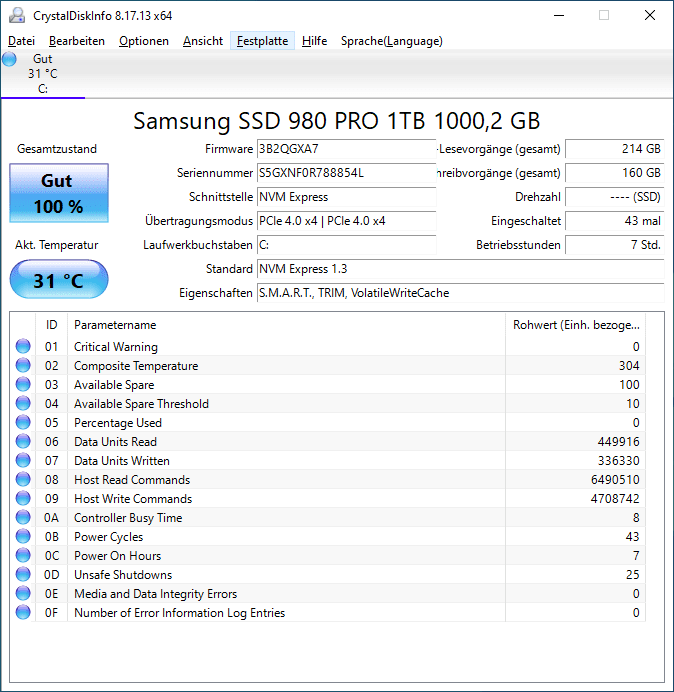Click the Übertragungsmodus field PCIe 4.0 x4
The width and height of the screenshot is (674, 692).
pos(346,221)
